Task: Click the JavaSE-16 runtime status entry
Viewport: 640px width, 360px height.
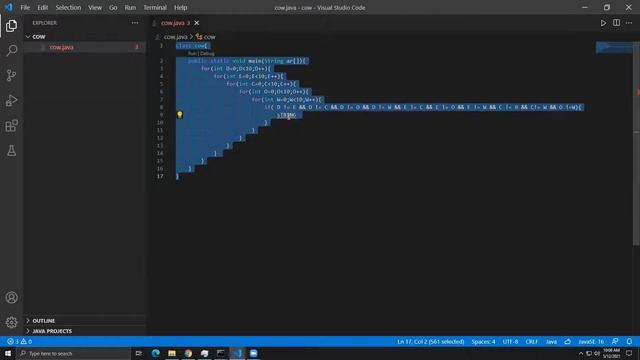Action: (591, 342)
